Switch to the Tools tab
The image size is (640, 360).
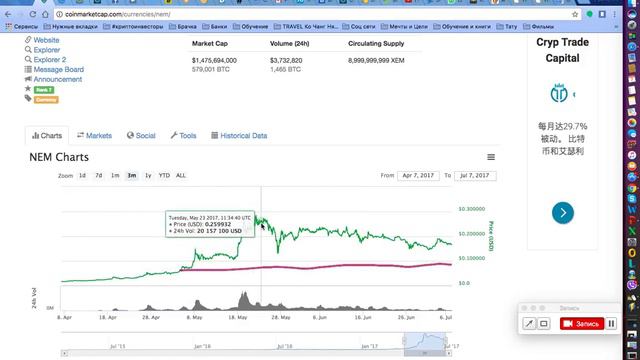tap(183, 136)
